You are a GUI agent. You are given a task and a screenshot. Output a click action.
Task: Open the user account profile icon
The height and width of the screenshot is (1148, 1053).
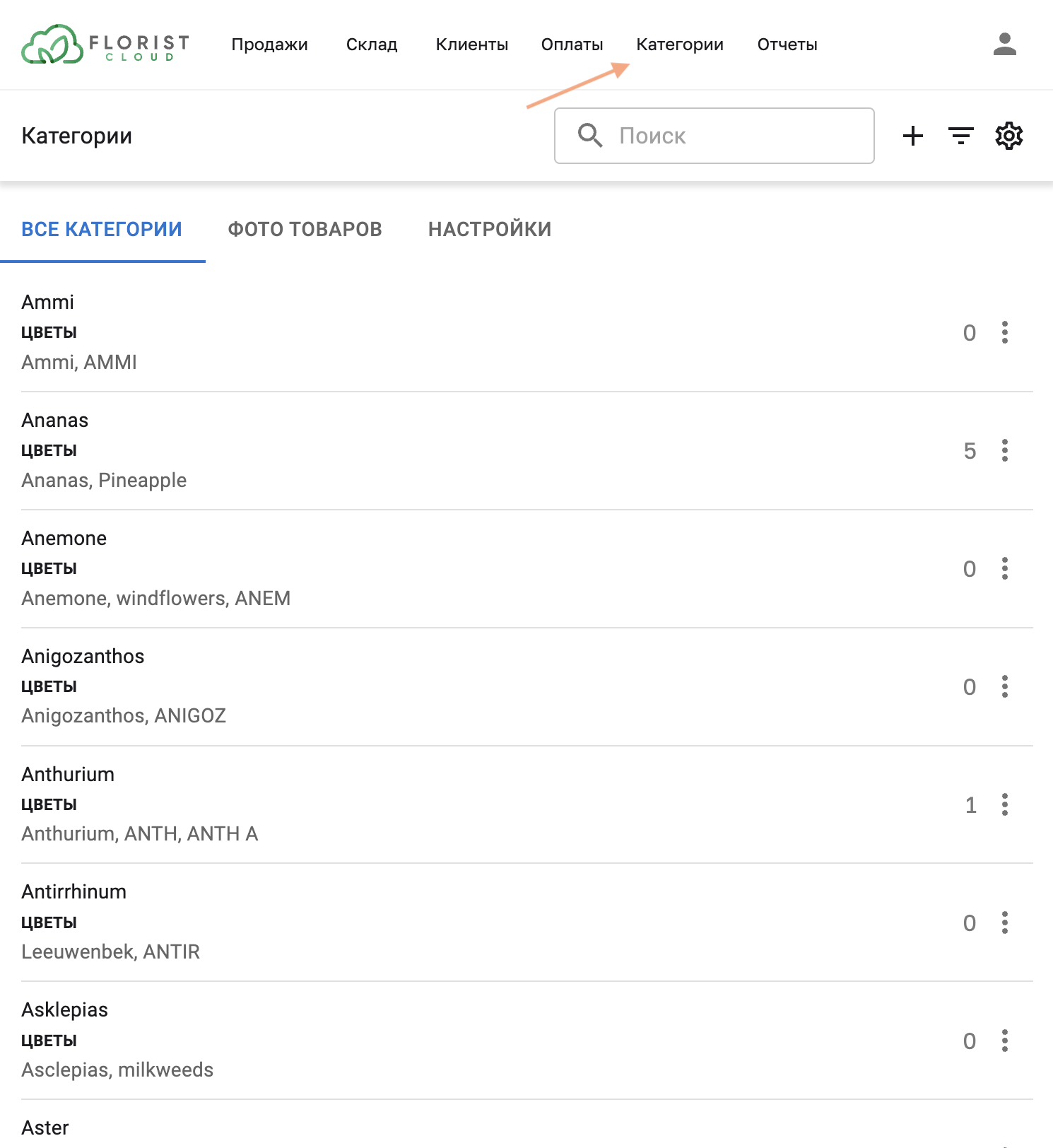[x=1004, y=45]
